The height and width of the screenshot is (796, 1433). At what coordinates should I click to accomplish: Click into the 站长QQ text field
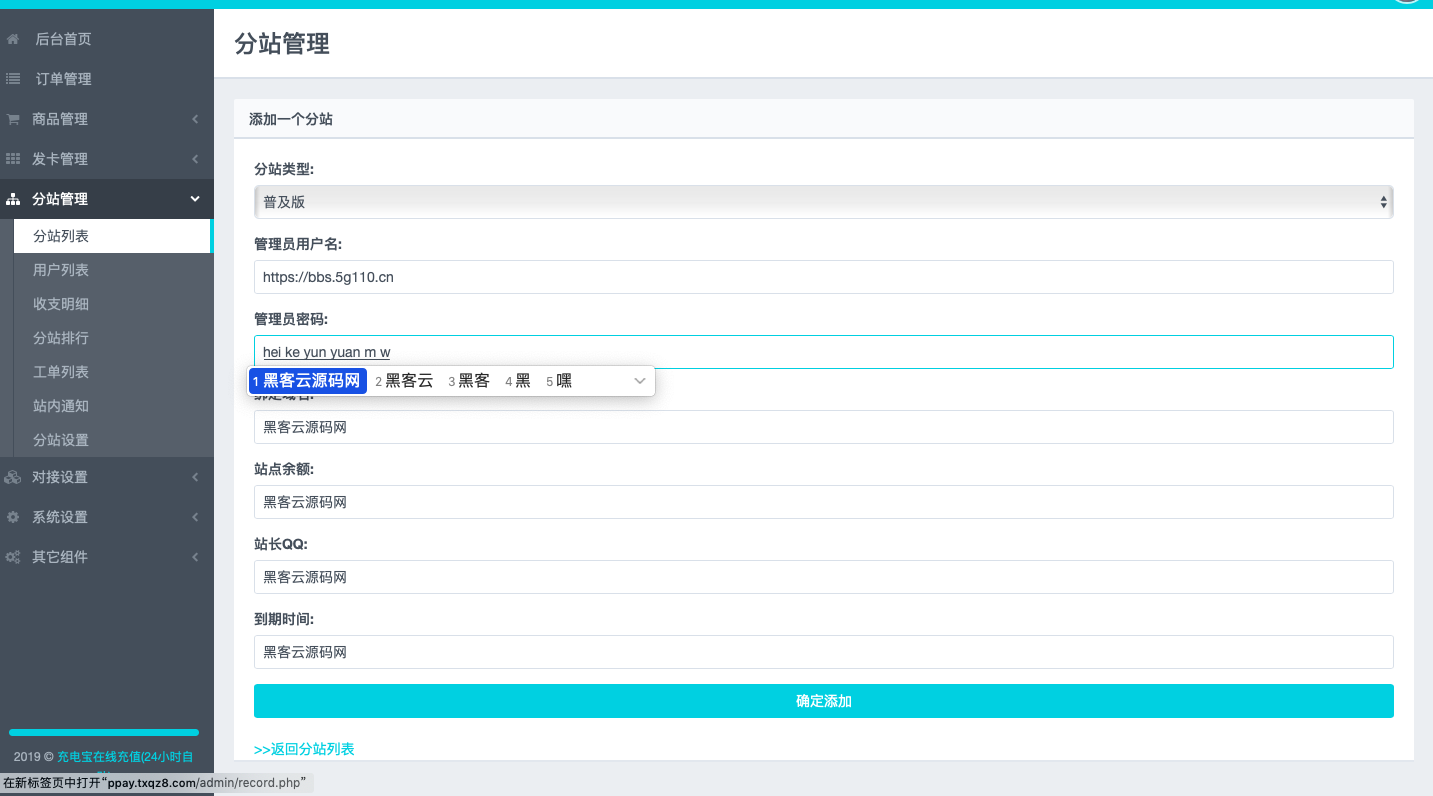click(x=823, y=577)
